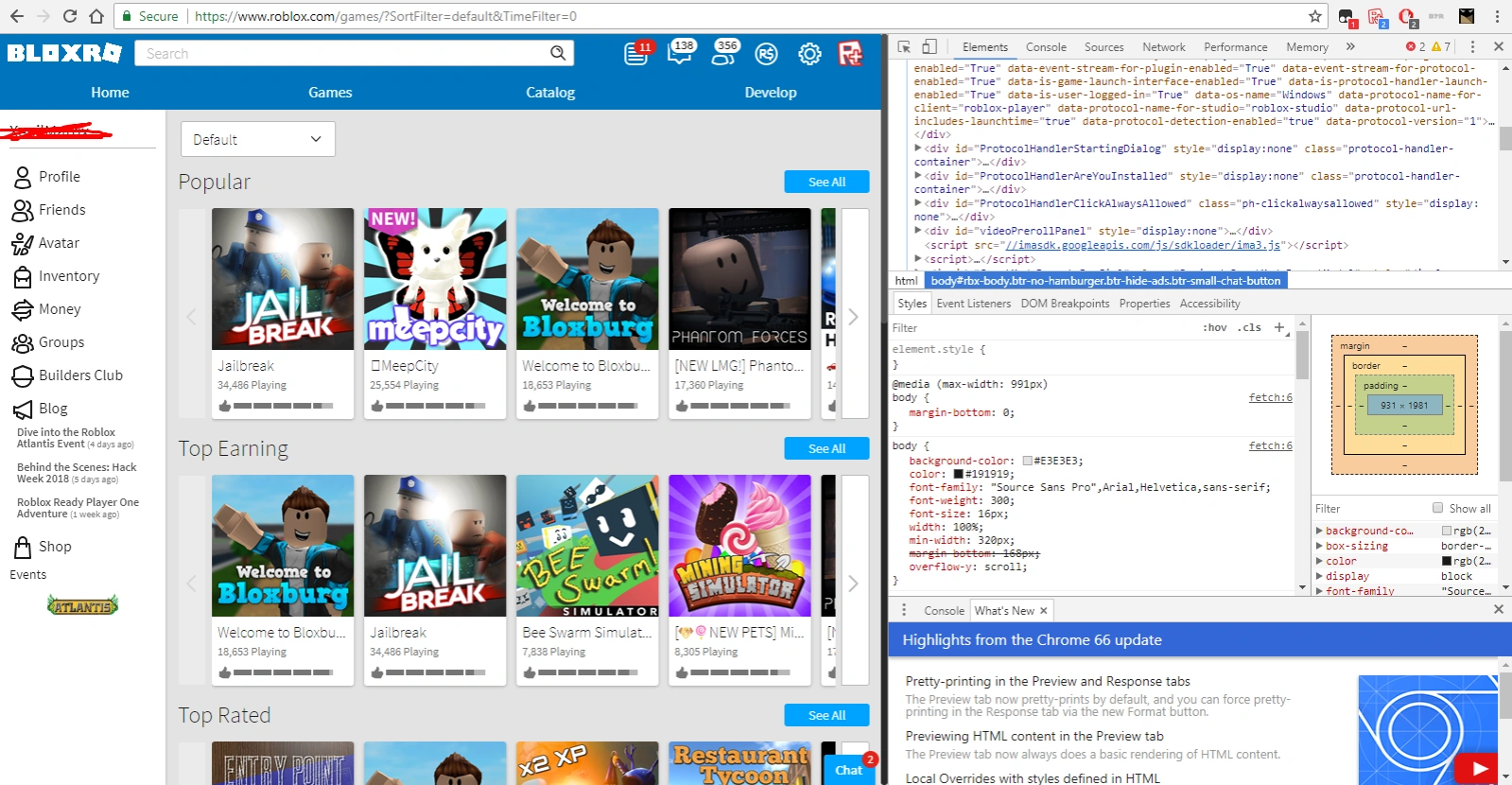1512x785 pixels.
Task: Expand the ProtocolHandlerStartingDialog div node
Action: pyautogui.click(x=918, y=148)
